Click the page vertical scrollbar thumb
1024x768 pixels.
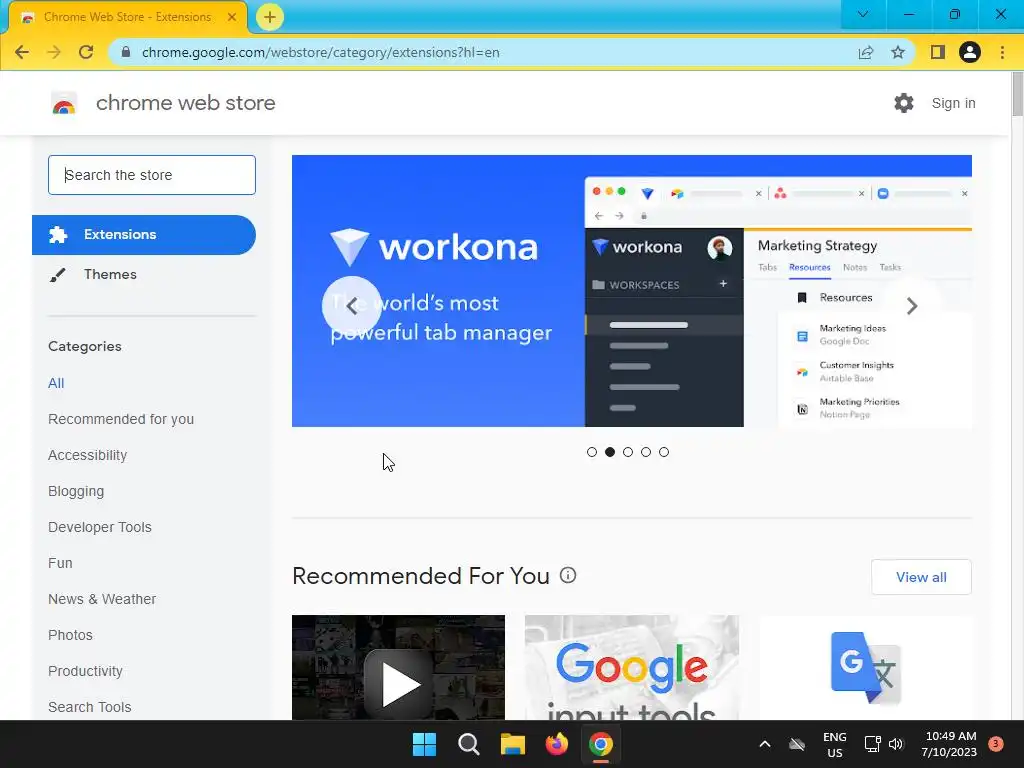1017,95
